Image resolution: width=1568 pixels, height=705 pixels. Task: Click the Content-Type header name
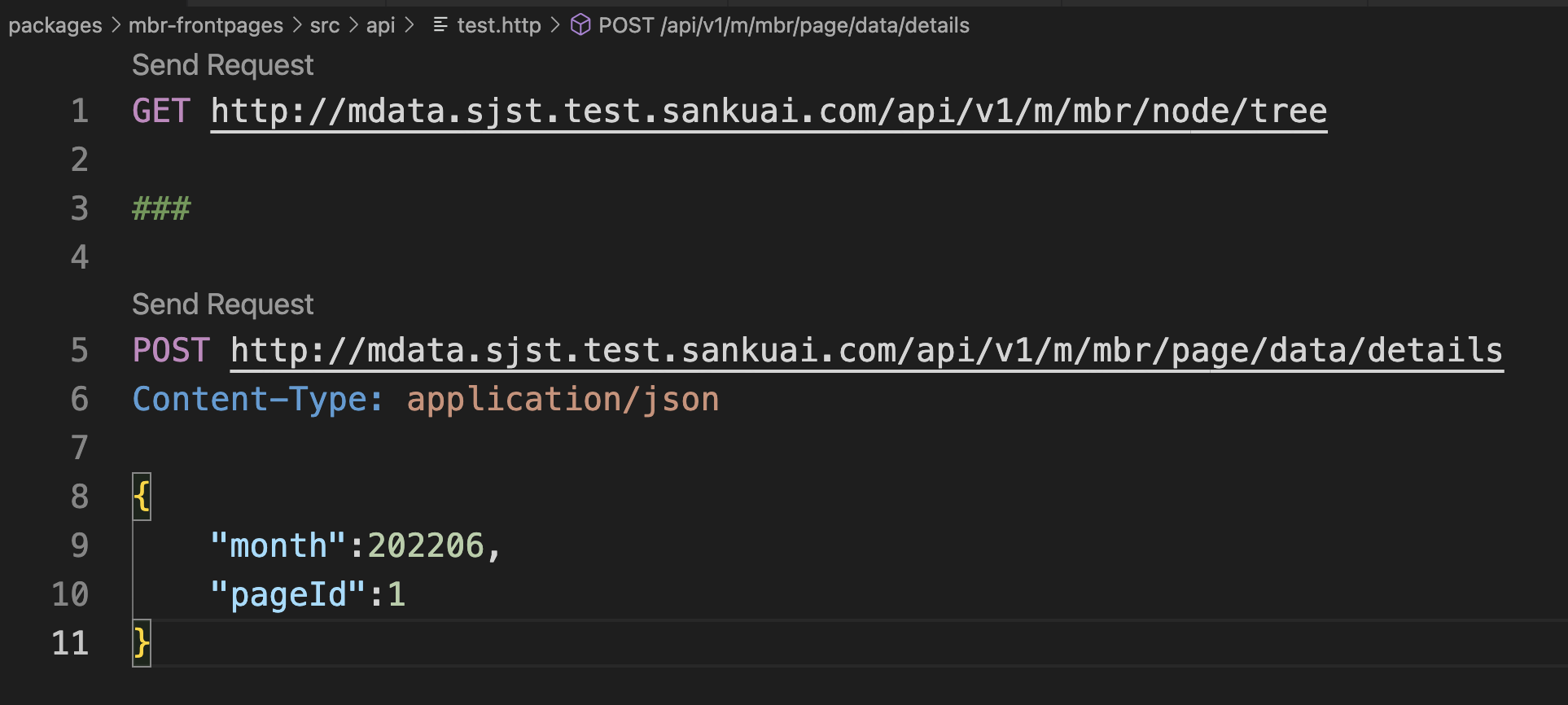(x=256, y=400)
